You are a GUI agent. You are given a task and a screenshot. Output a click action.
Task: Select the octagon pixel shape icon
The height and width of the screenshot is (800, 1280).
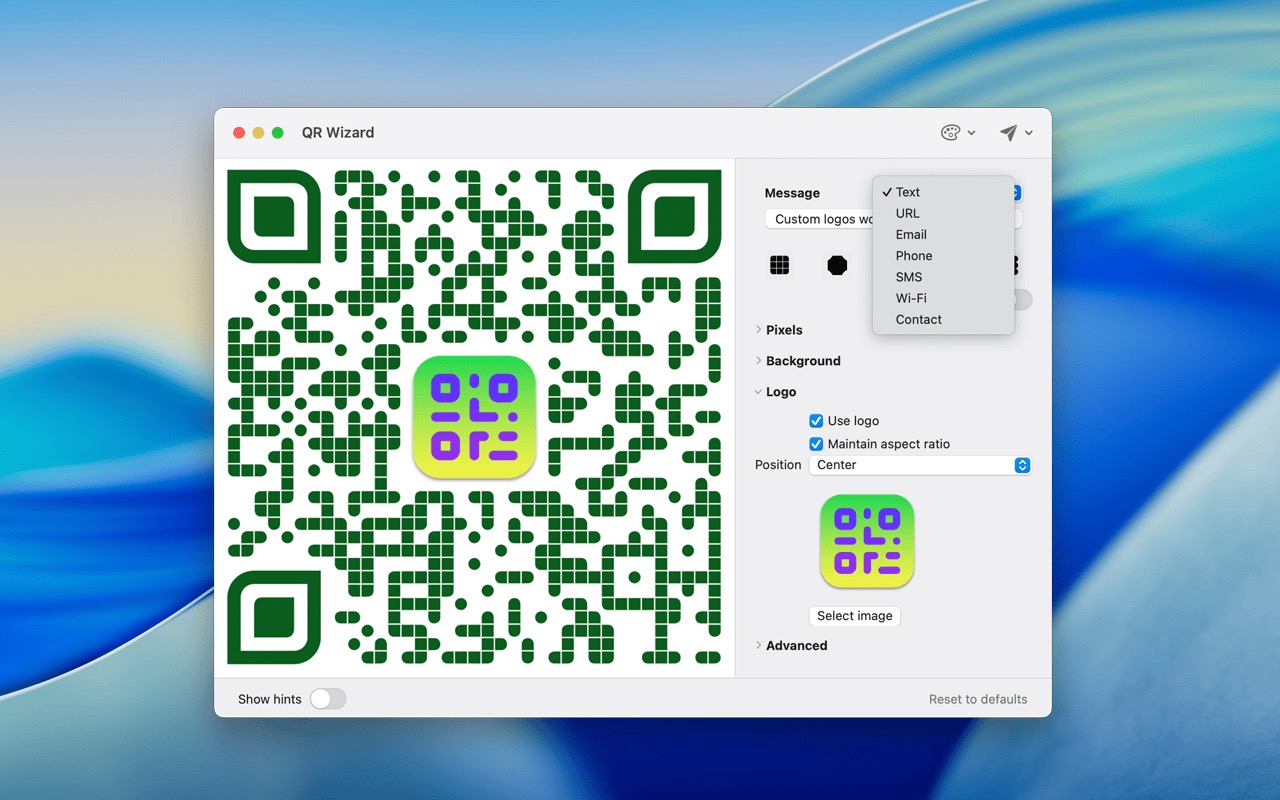point(837,265)
